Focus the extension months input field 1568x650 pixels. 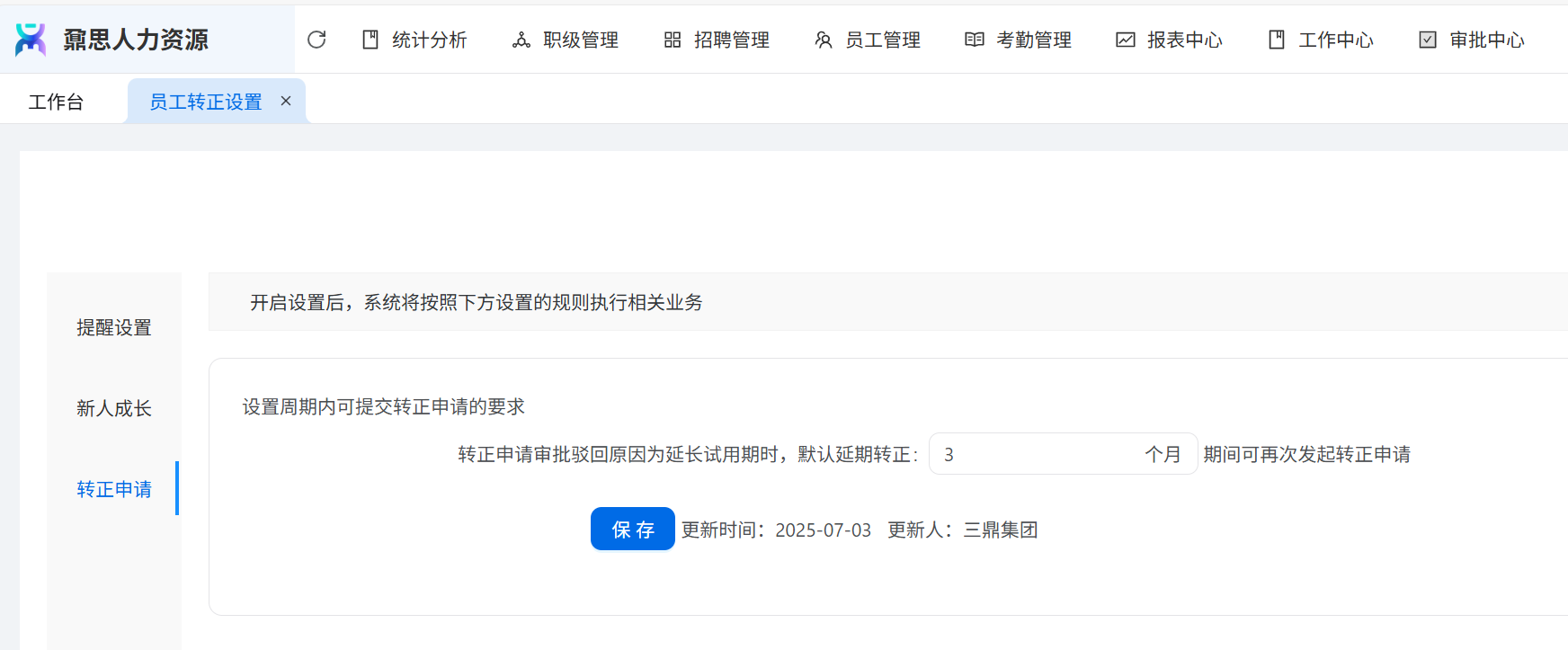(x=1034, y=454)
